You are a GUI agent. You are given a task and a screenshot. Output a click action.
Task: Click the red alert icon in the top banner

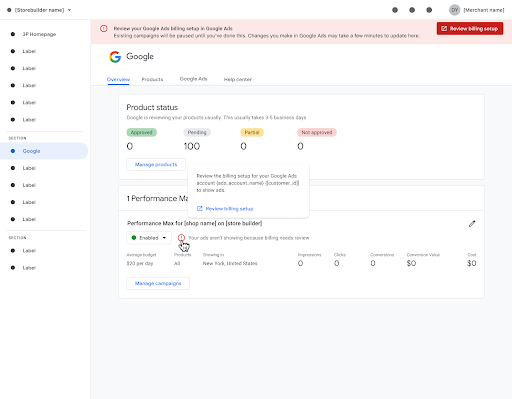104,29
